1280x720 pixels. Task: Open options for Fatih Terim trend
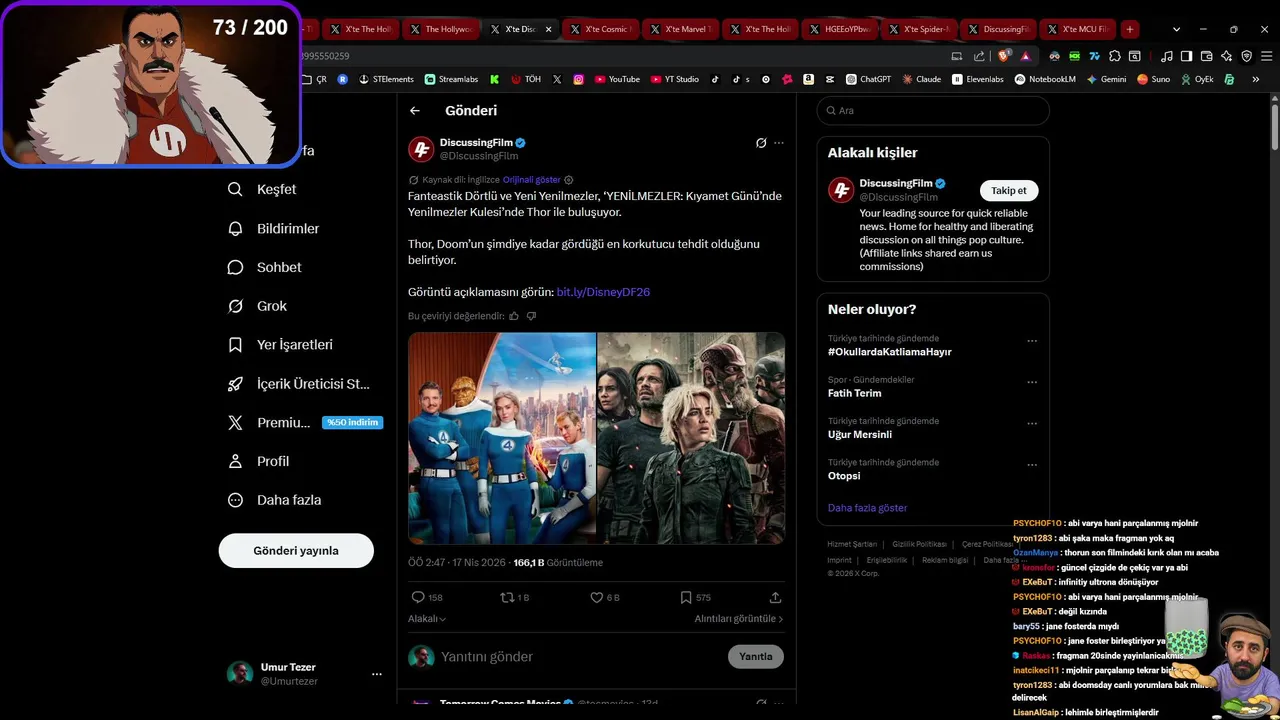1032,382
